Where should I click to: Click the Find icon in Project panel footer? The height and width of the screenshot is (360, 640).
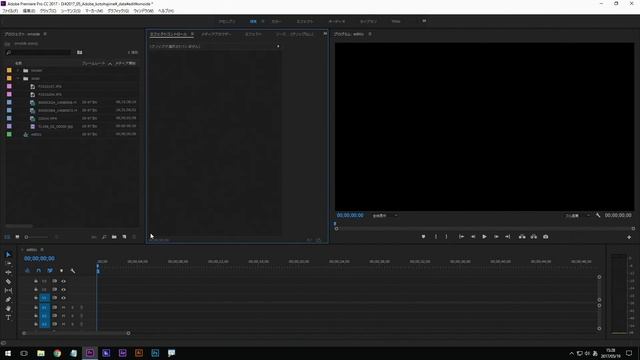(104, 237)
